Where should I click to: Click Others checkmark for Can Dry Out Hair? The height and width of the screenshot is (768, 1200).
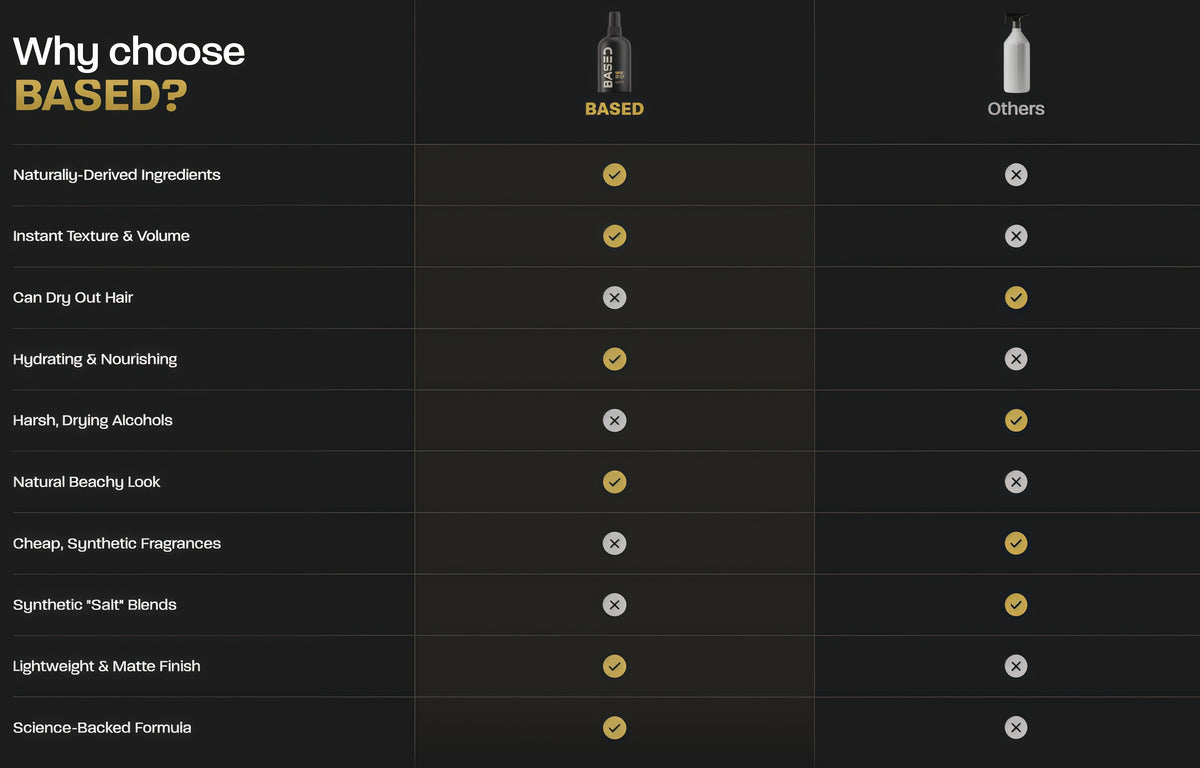click(1016, 298)
